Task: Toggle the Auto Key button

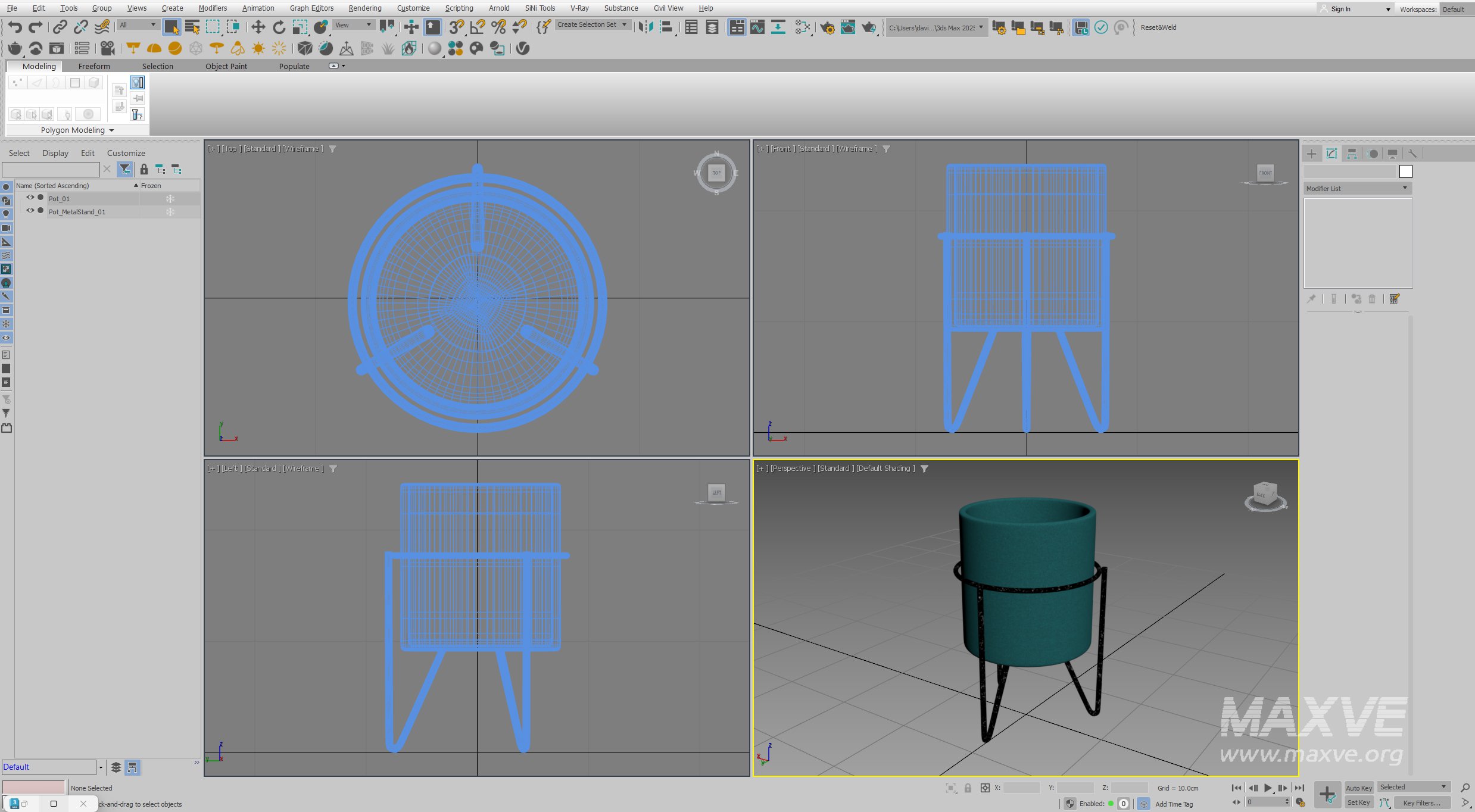Action: (1358, 788)
